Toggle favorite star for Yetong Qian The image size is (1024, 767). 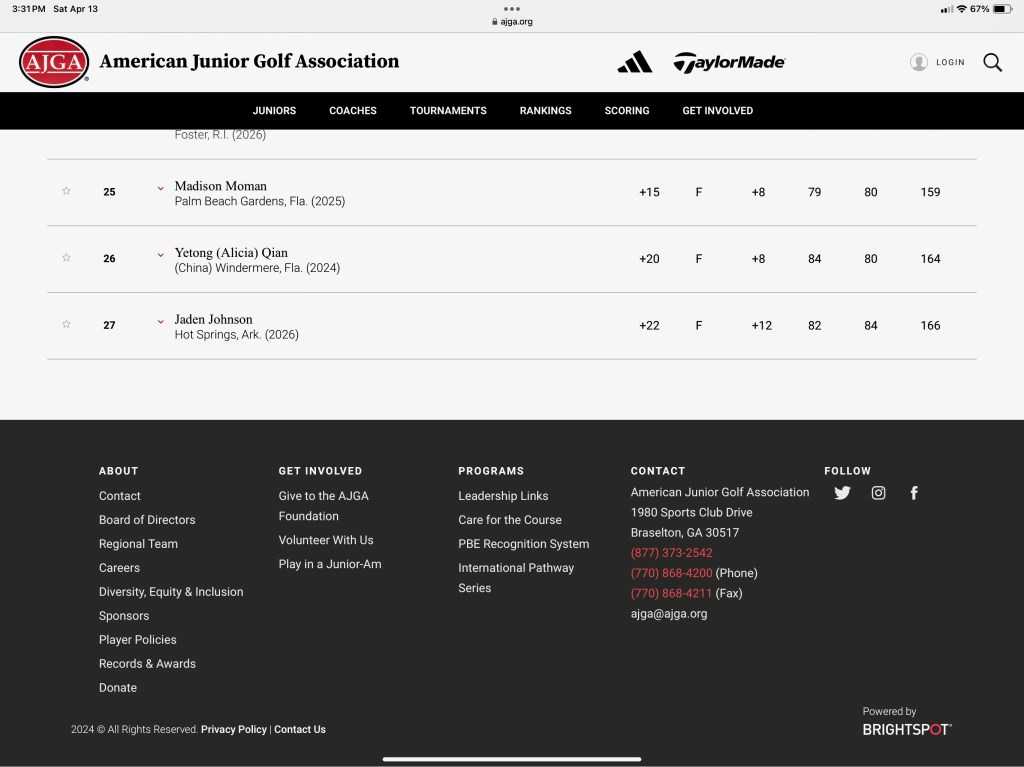[x=67, y=258]
